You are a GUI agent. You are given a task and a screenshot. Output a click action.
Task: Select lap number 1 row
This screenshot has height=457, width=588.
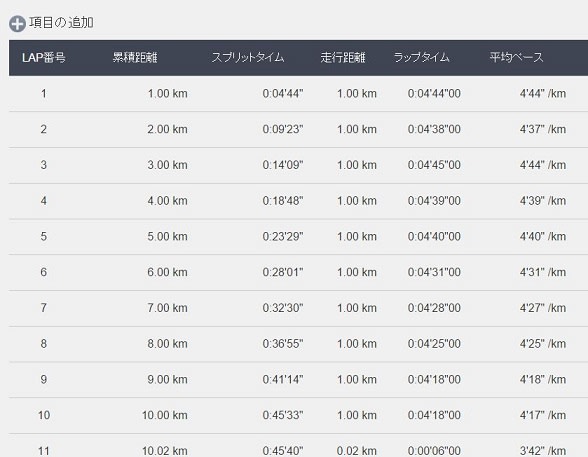tap(298, 93)
